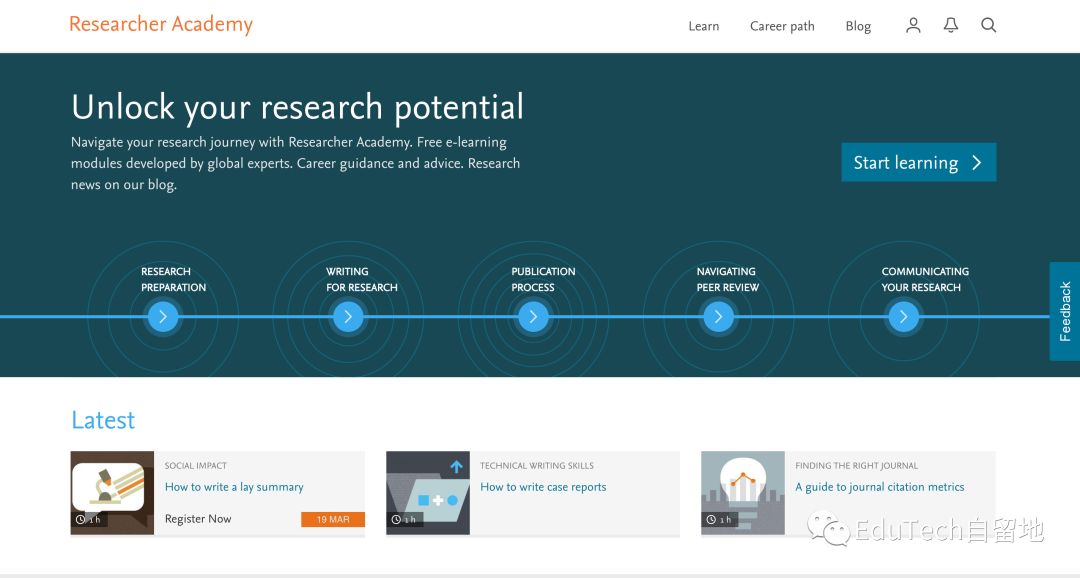This screenshot has width=1080, height=578.
Task: Open the user account icon
Action: [x=913, y=25]
